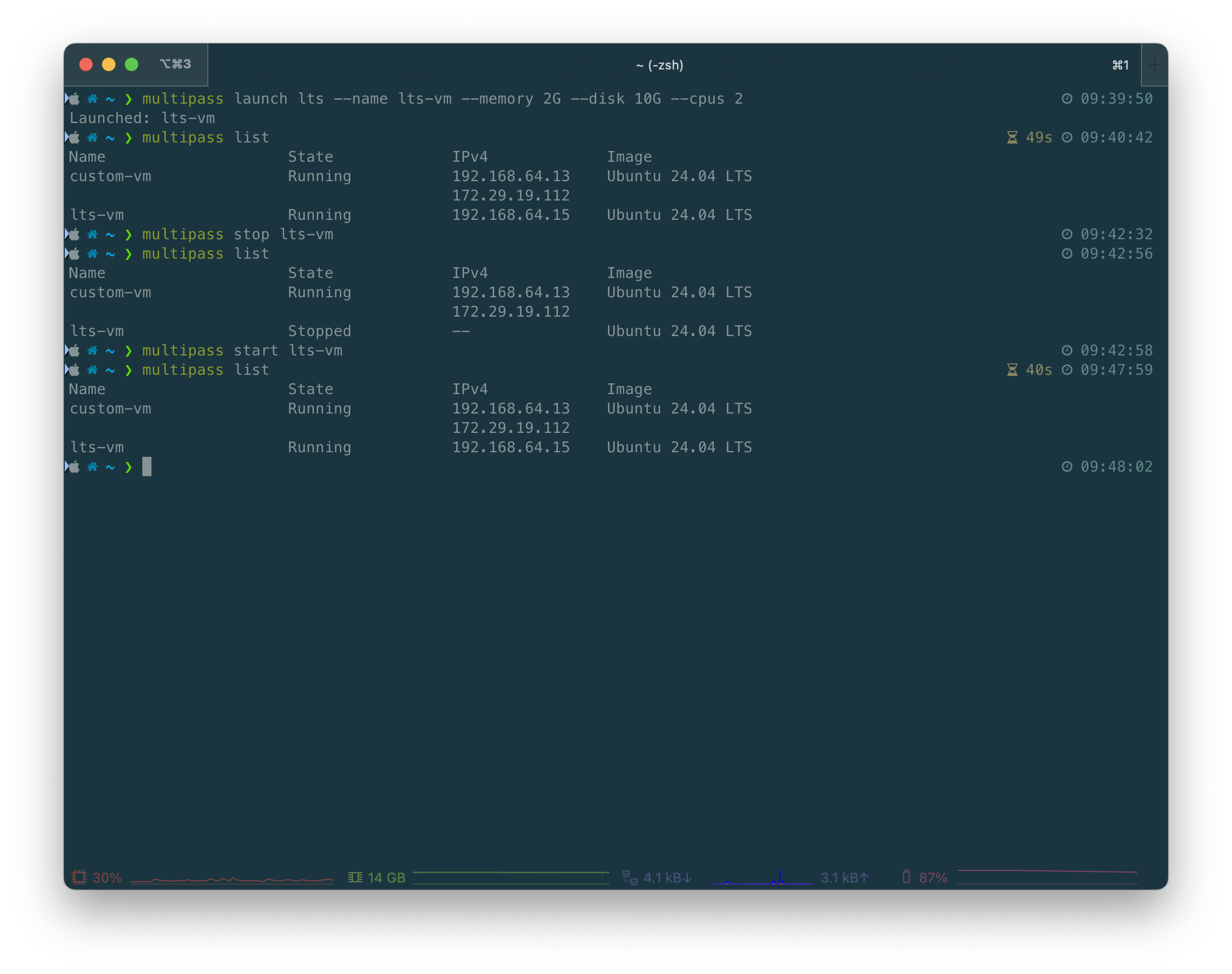This screenshot has height=974, width=1232.
Task: Click 'Launched: lts-vm' output line
Action: (142, 118)
